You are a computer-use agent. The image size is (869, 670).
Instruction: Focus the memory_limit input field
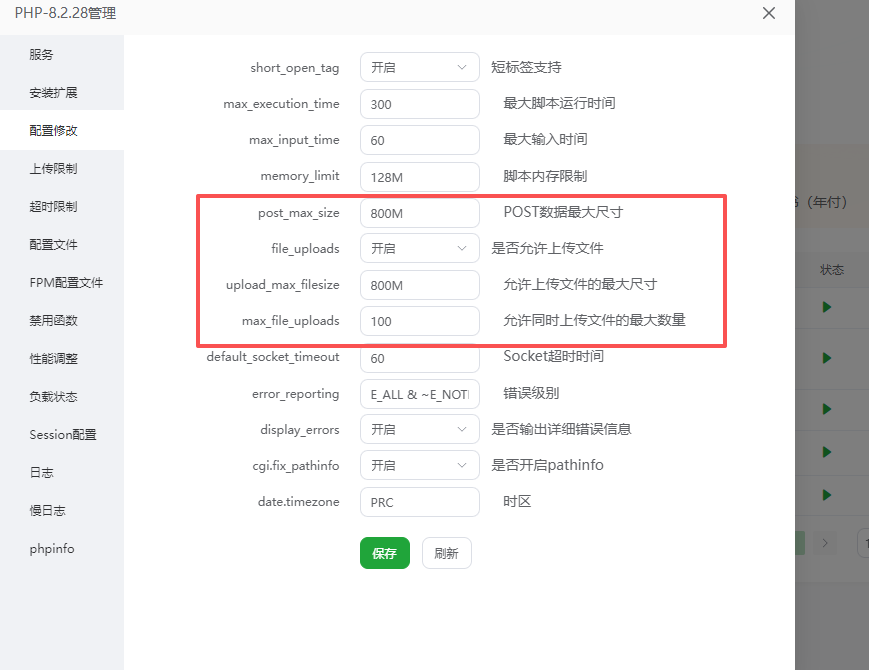coord(419,177)
